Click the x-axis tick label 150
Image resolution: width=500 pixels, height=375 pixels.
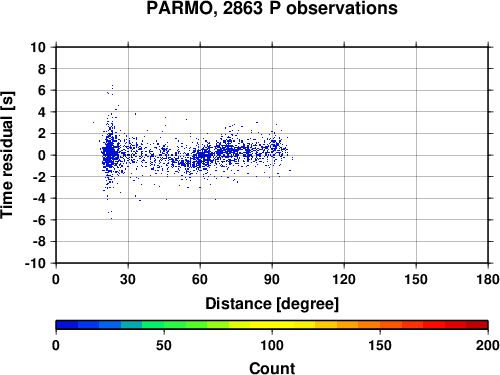point(416,279)
